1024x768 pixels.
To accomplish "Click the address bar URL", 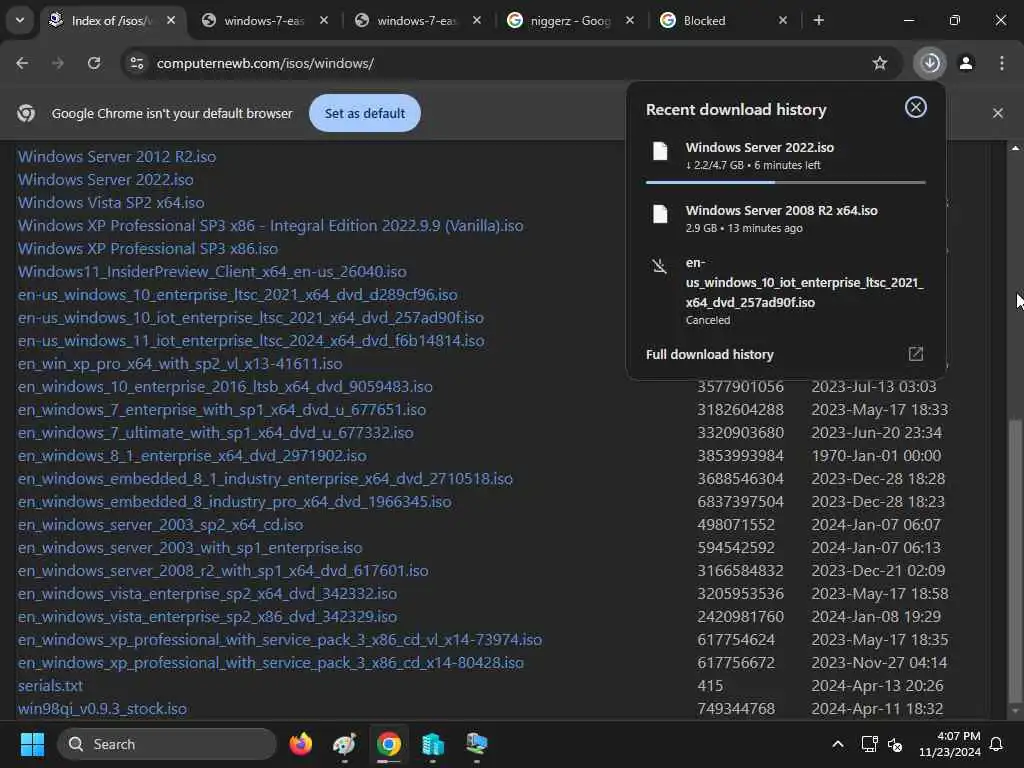I will point(265,63).
